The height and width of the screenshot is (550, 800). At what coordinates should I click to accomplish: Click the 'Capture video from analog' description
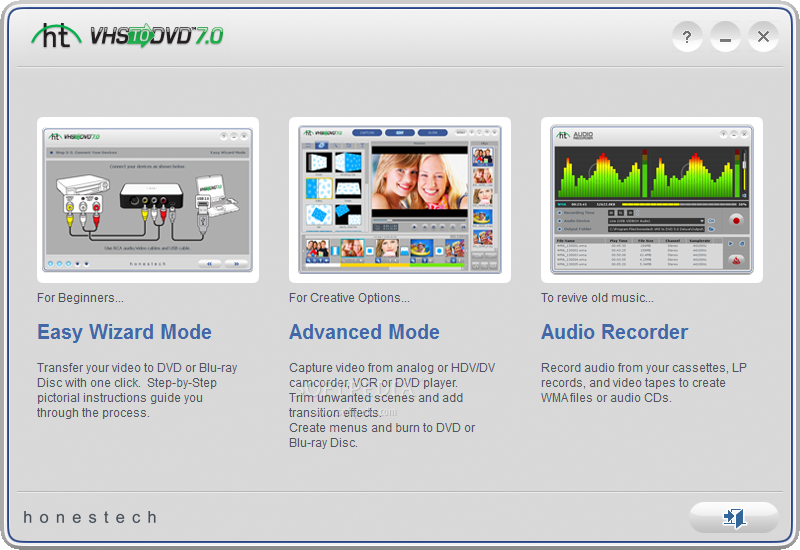tap(392, 405)
